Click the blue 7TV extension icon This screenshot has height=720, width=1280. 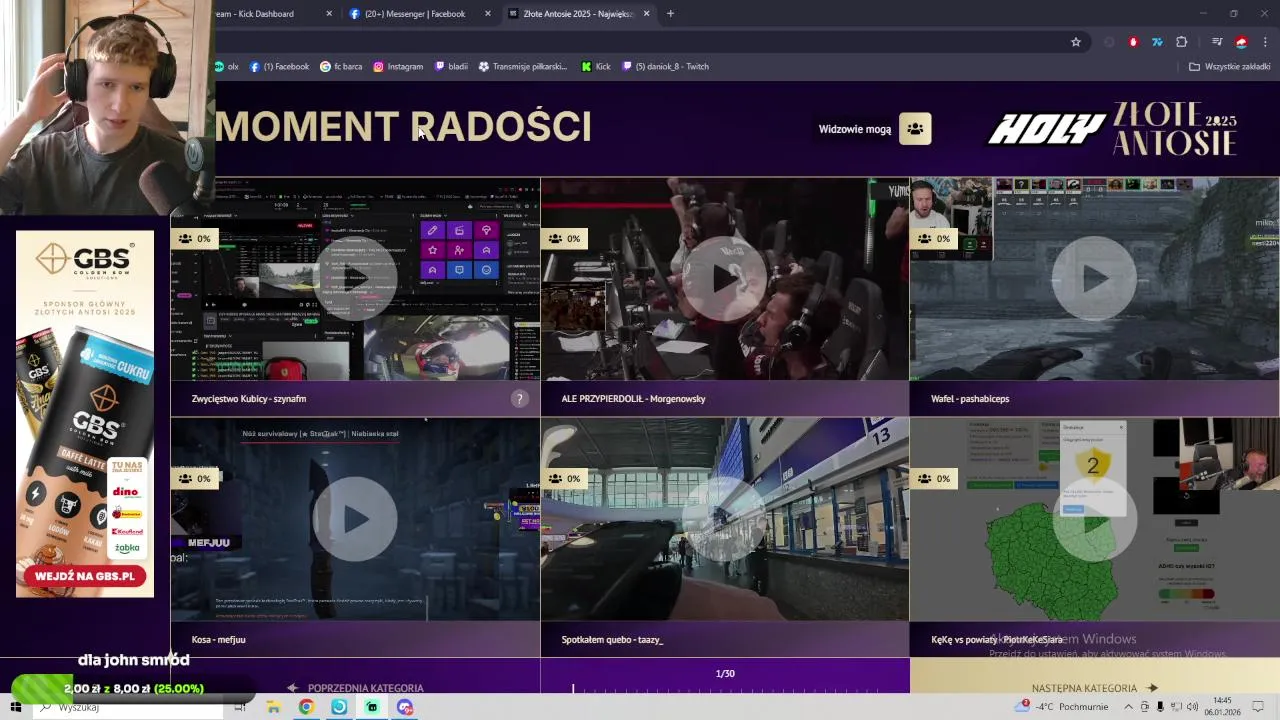(x=1157, y=42)
